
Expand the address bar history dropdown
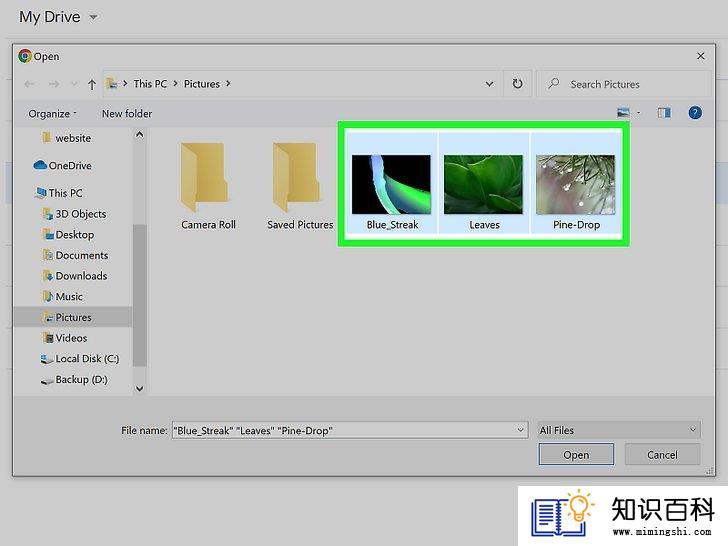489,84
